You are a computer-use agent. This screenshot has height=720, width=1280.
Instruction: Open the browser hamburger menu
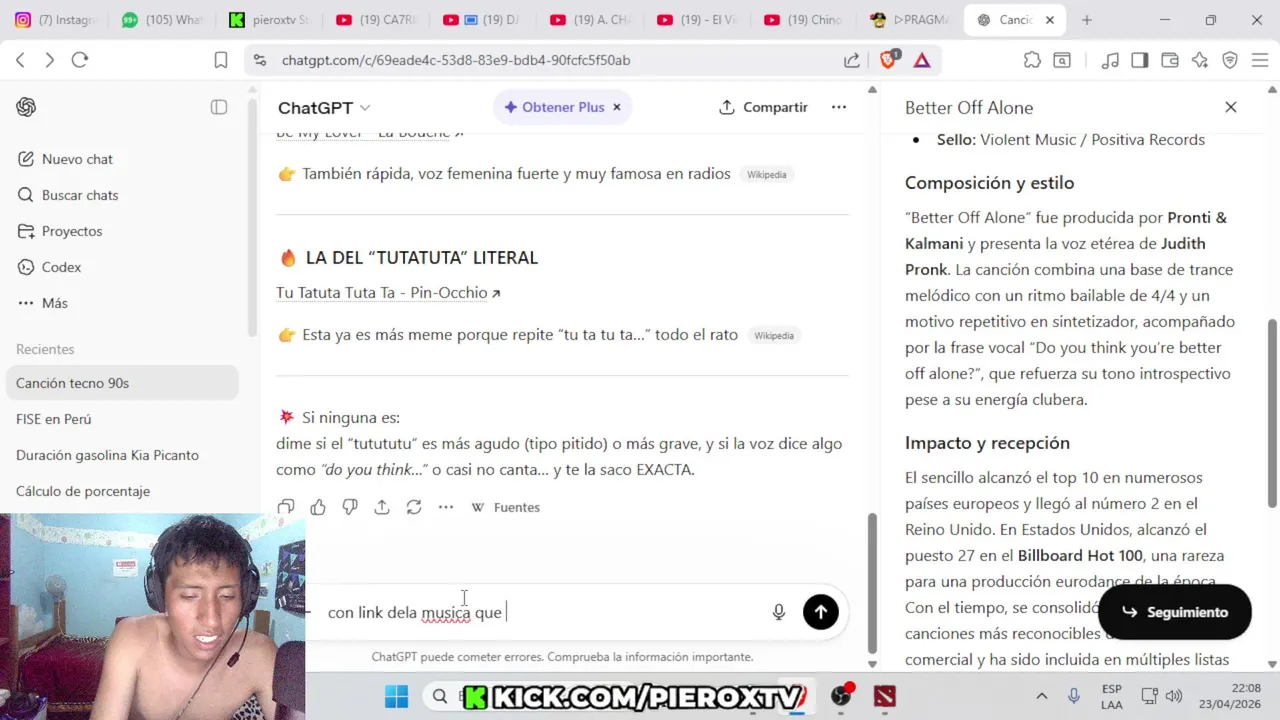[1260, 60]
